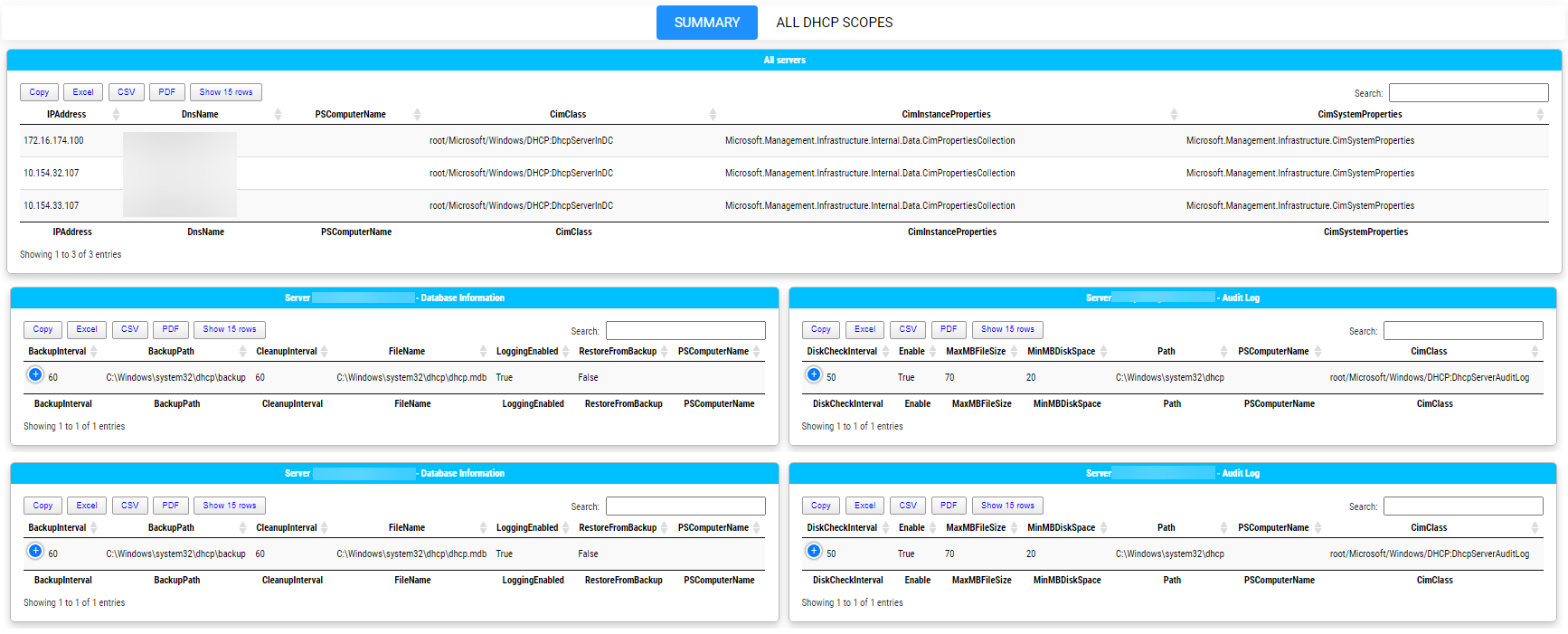Sort All servers table by IPAddress
The width and height of the screenshot is (1568, 634).
pyautogui.click(x=67, y=115)
